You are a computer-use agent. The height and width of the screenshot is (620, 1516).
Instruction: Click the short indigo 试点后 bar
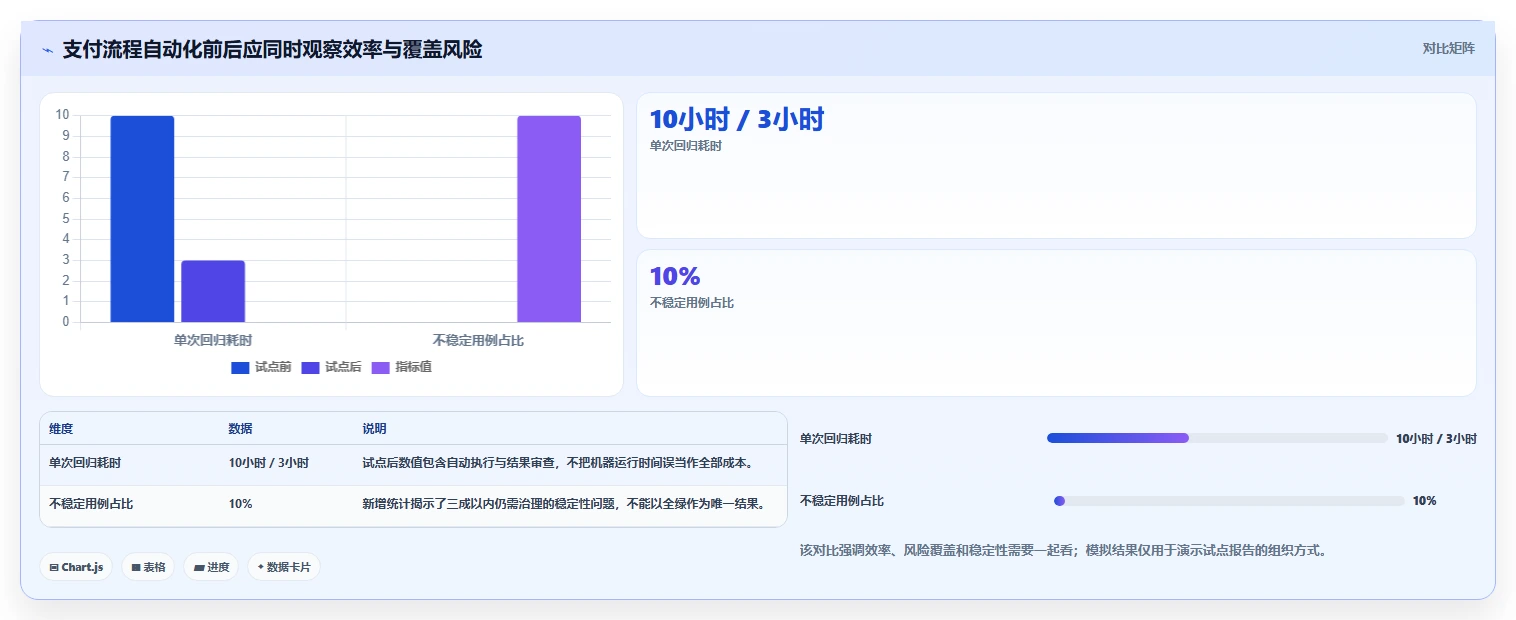213,291
